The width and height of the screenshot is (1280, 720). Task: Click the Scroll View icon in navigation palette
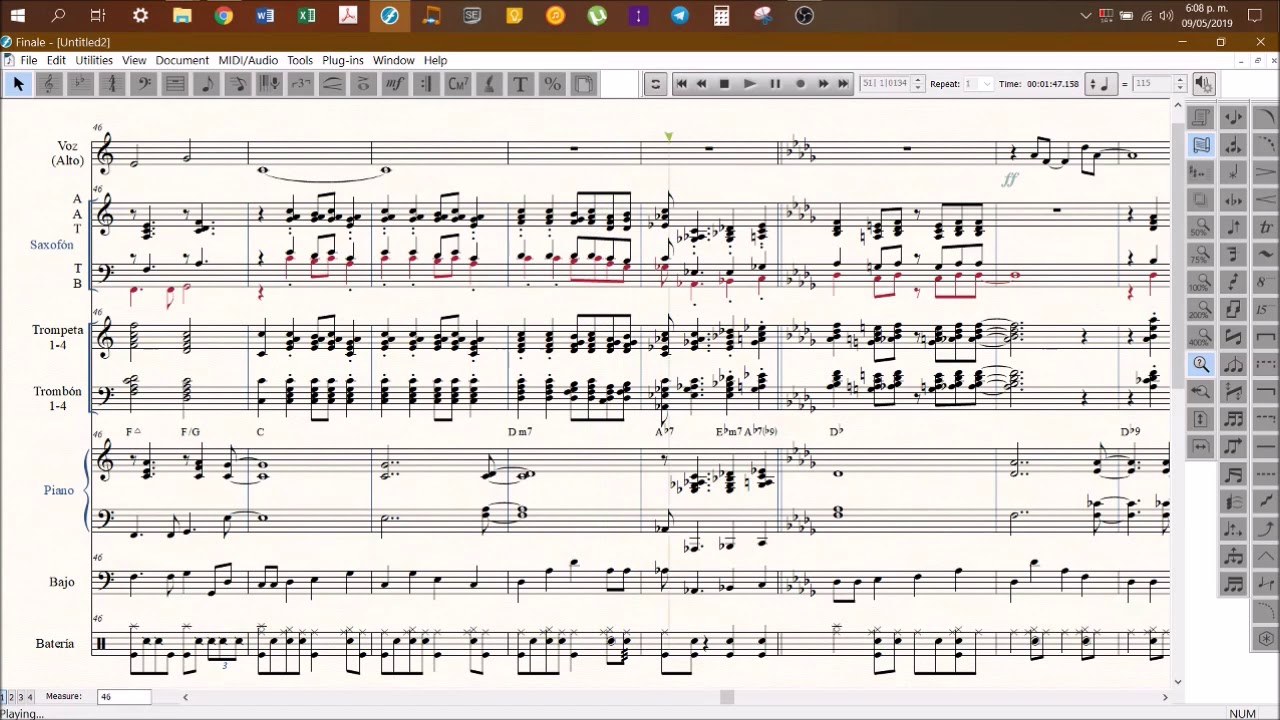click(x=1201, y=145)
